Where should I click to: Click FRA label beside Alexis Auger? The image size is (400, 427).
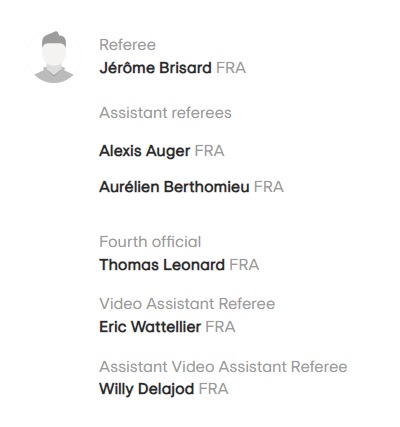(209, 151)
